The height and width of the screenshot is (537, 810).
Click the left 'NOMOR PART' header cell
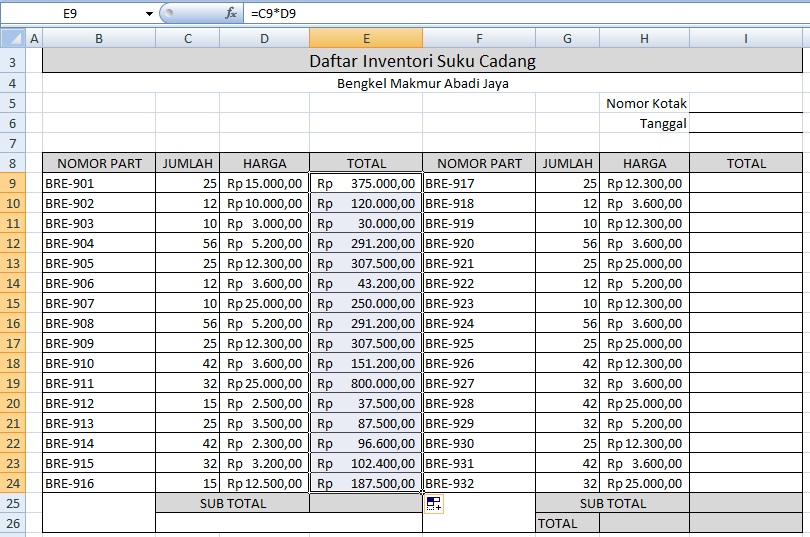point(99,163)
